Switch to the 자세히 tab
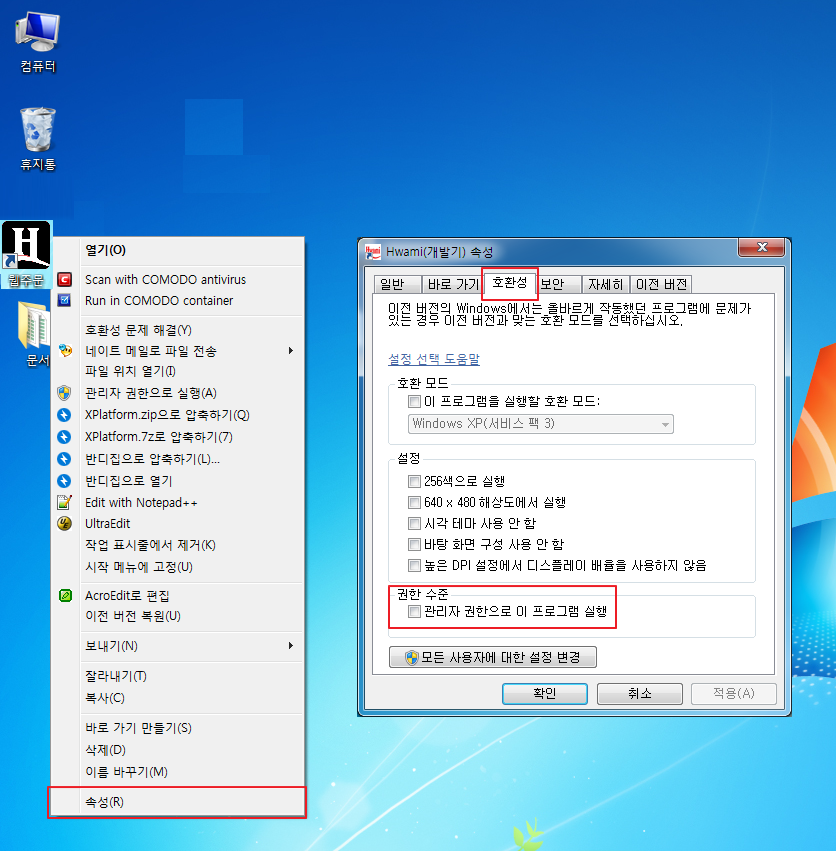The height and width of the screenshot is (851, 836). pyautogui.click(x=605, y=284)
